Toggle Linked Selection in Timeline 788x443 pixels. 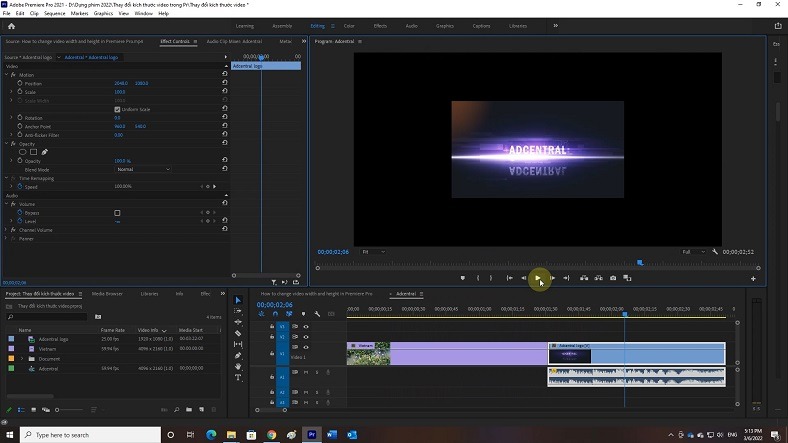coord(289,314)
